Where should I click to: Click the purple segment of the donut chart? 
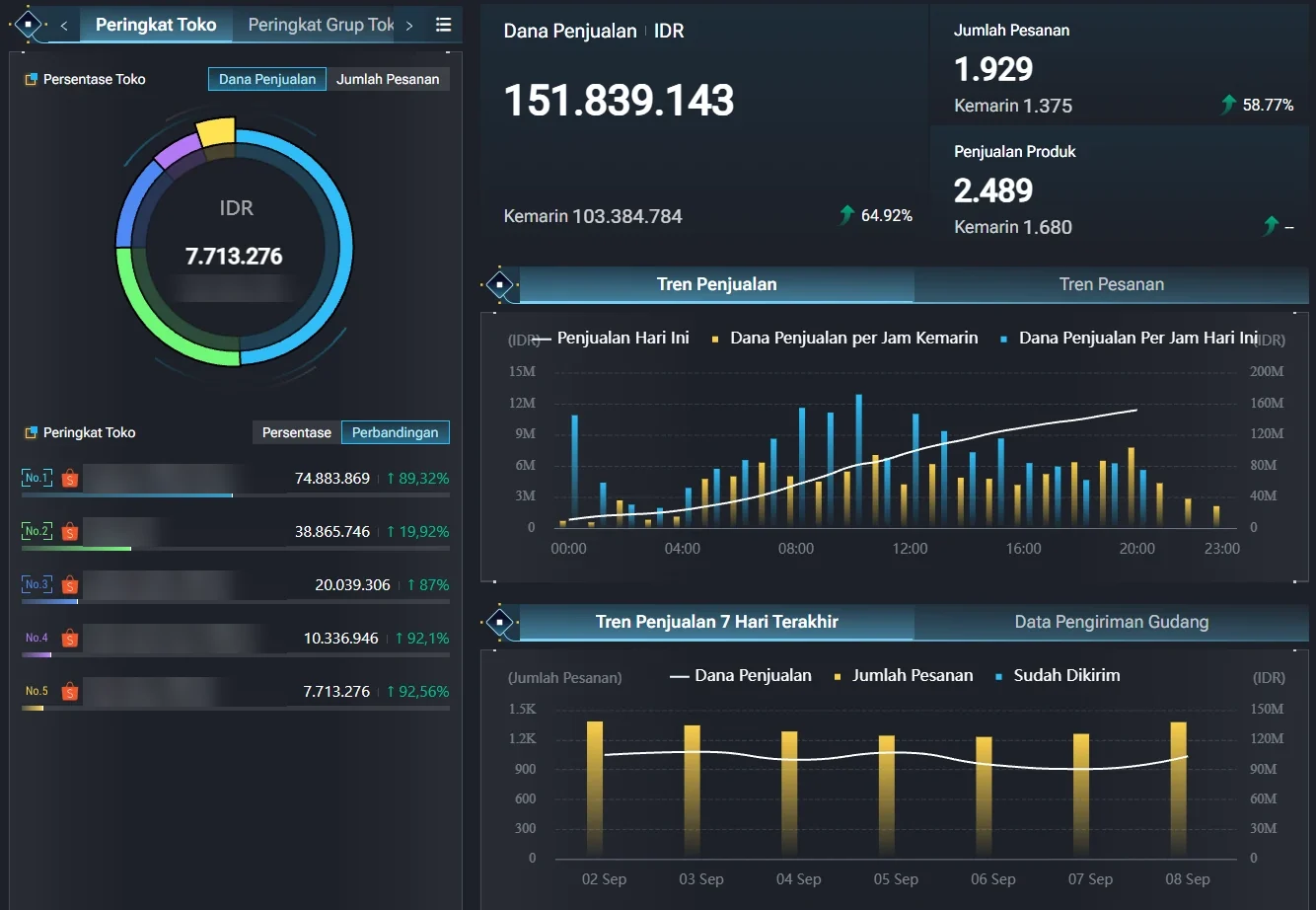pyautogui.click(x=177, y=152)
